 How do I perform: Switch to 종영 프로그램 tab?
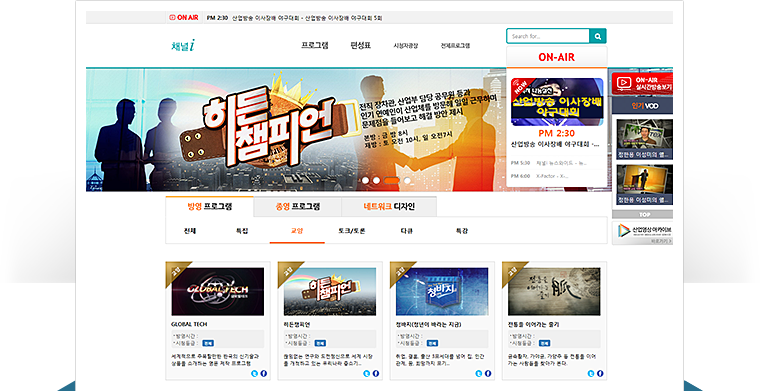[x=298, y=206]
